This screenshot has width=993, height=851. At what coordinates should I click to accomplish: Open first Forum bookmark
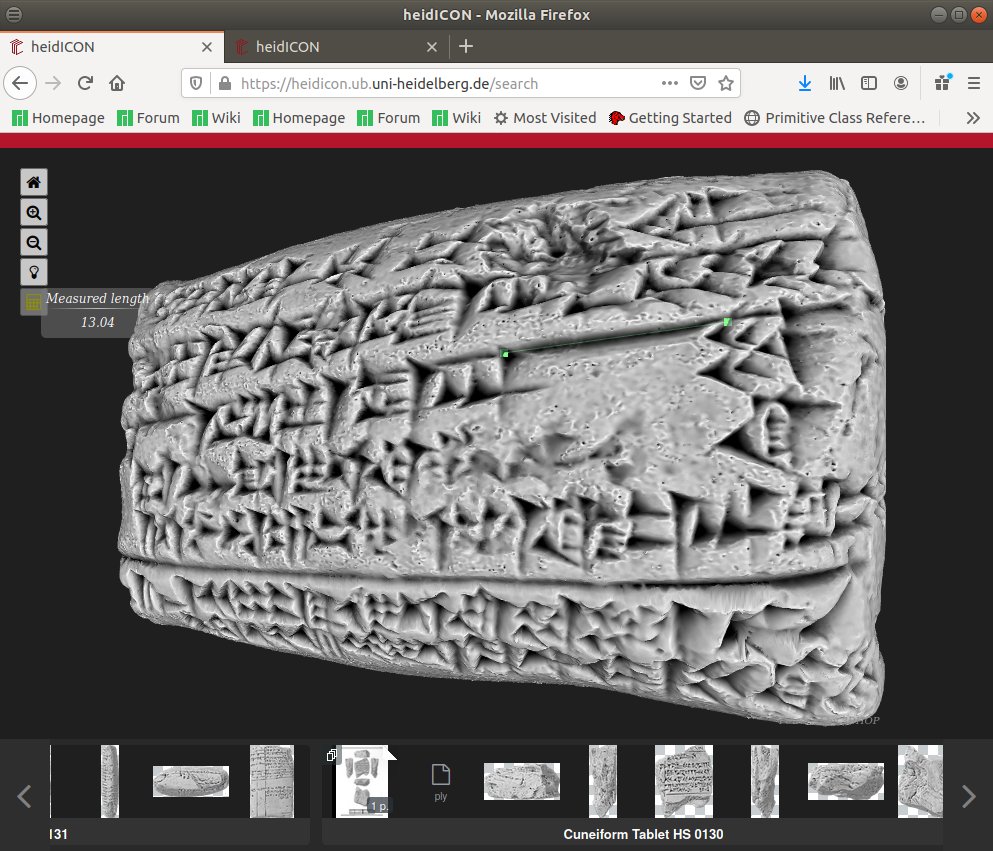pos(148,118)
